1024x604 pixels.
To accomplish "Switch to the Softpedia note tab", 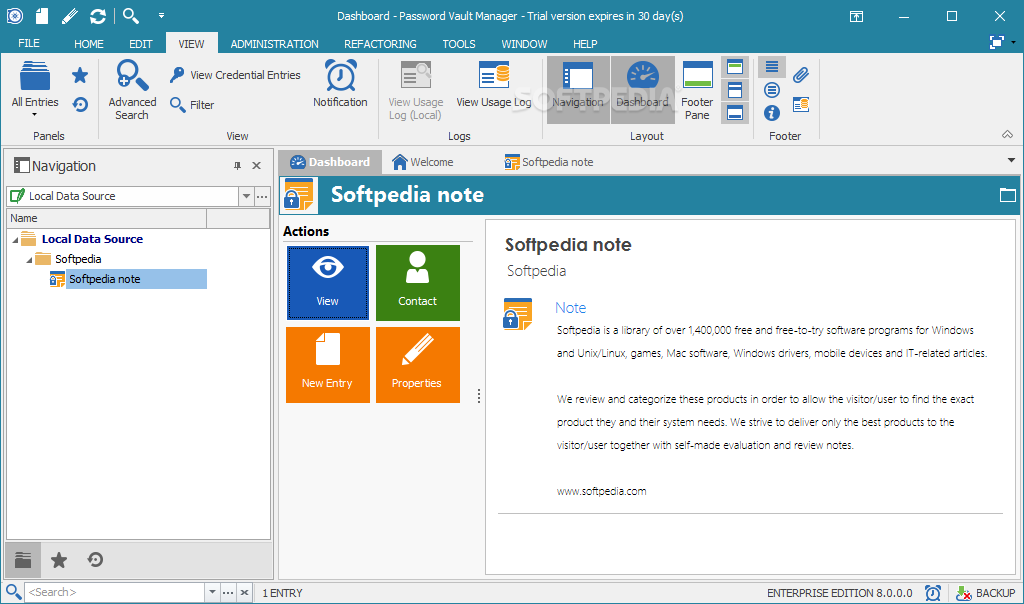I will [549, 162].
